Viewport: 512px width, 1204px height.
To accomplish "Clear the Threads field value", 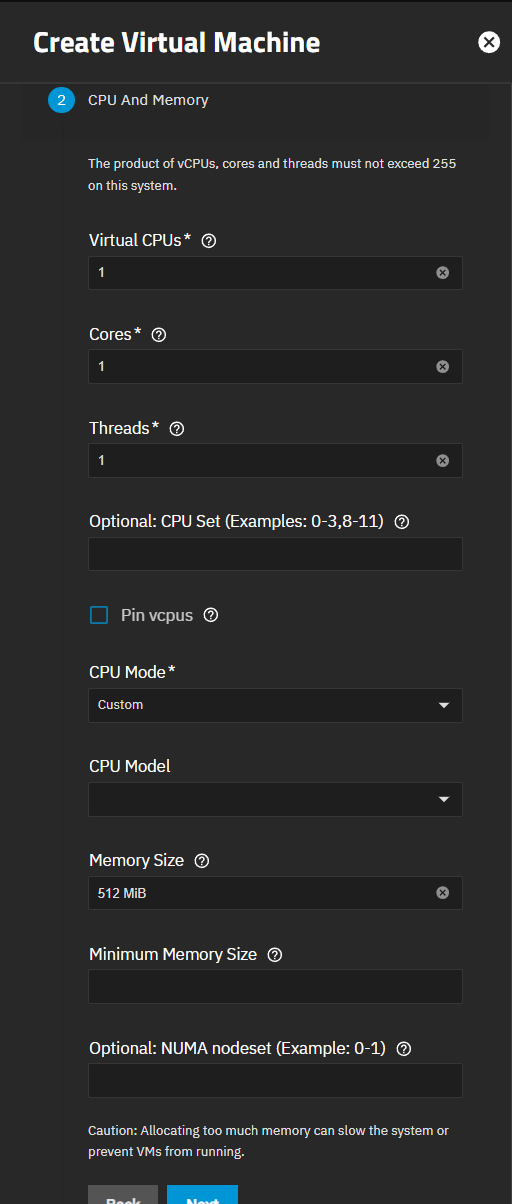I will click(443, 461).
